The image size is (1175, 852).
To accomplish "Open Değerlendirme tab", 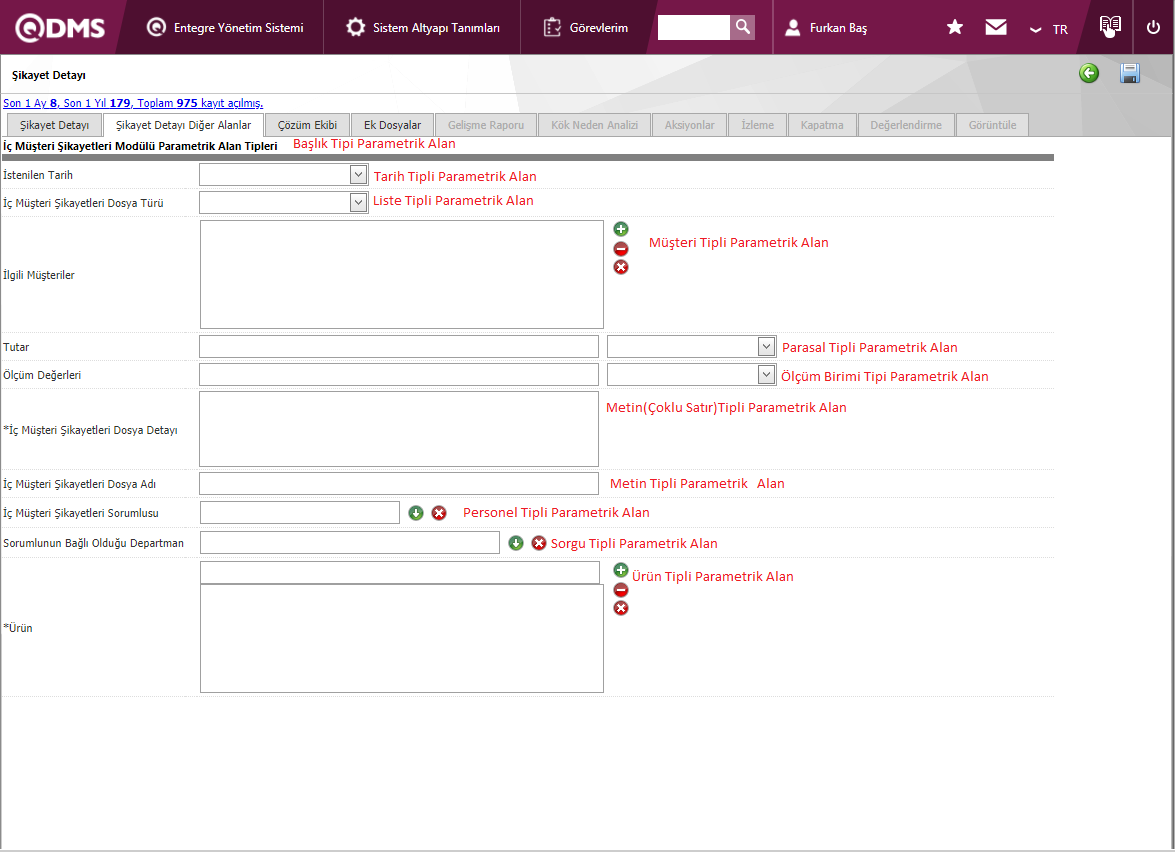I will tap(906, 125).
